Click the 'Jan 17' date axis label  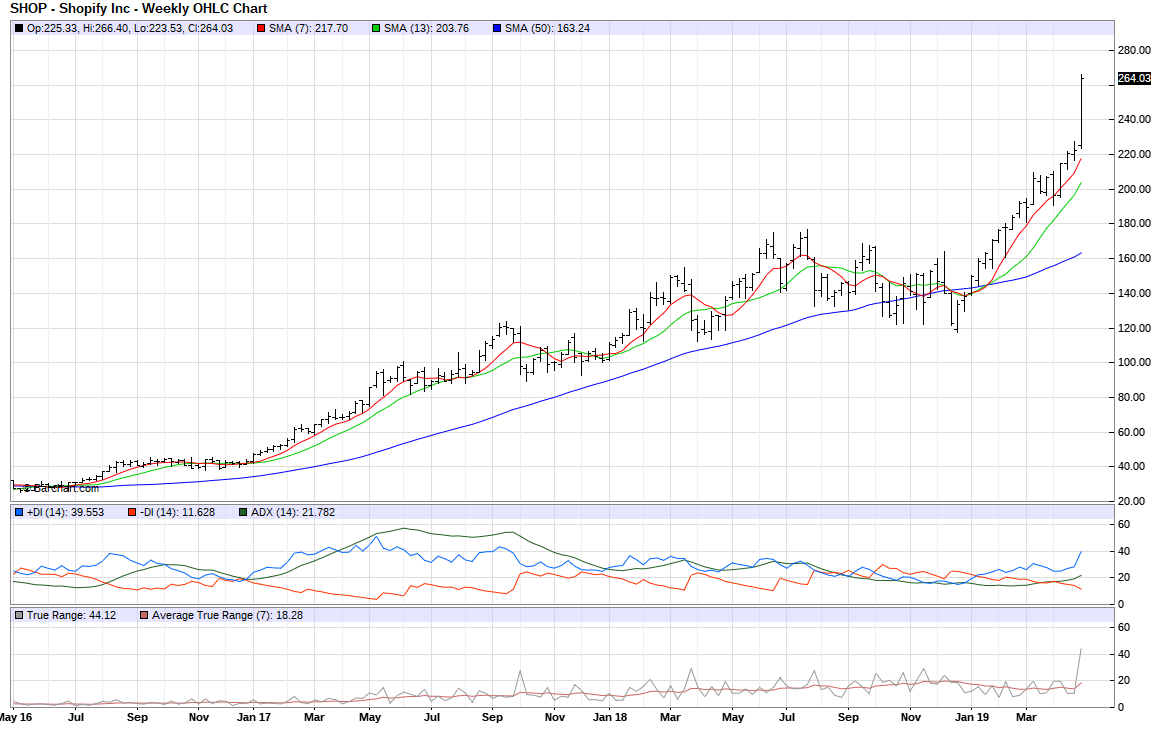pyautogui.click(x=254, y=717)
